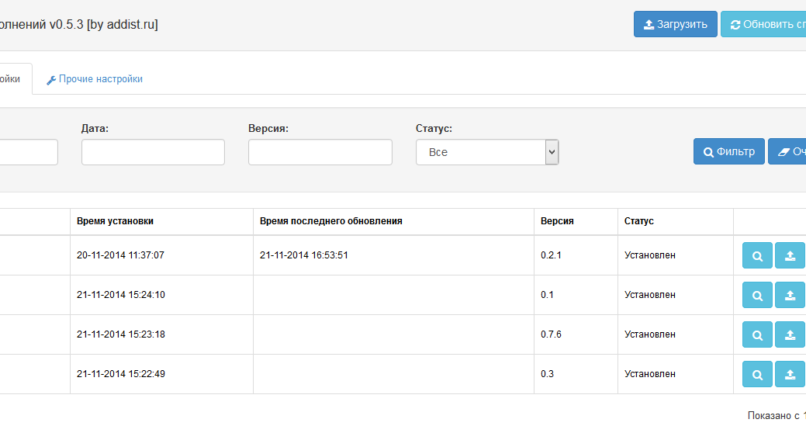Viewport: 806px width, 440px height.
Task: Click the eraser clear-filter button
Action: pyautogui.click(x=788, y=152)
